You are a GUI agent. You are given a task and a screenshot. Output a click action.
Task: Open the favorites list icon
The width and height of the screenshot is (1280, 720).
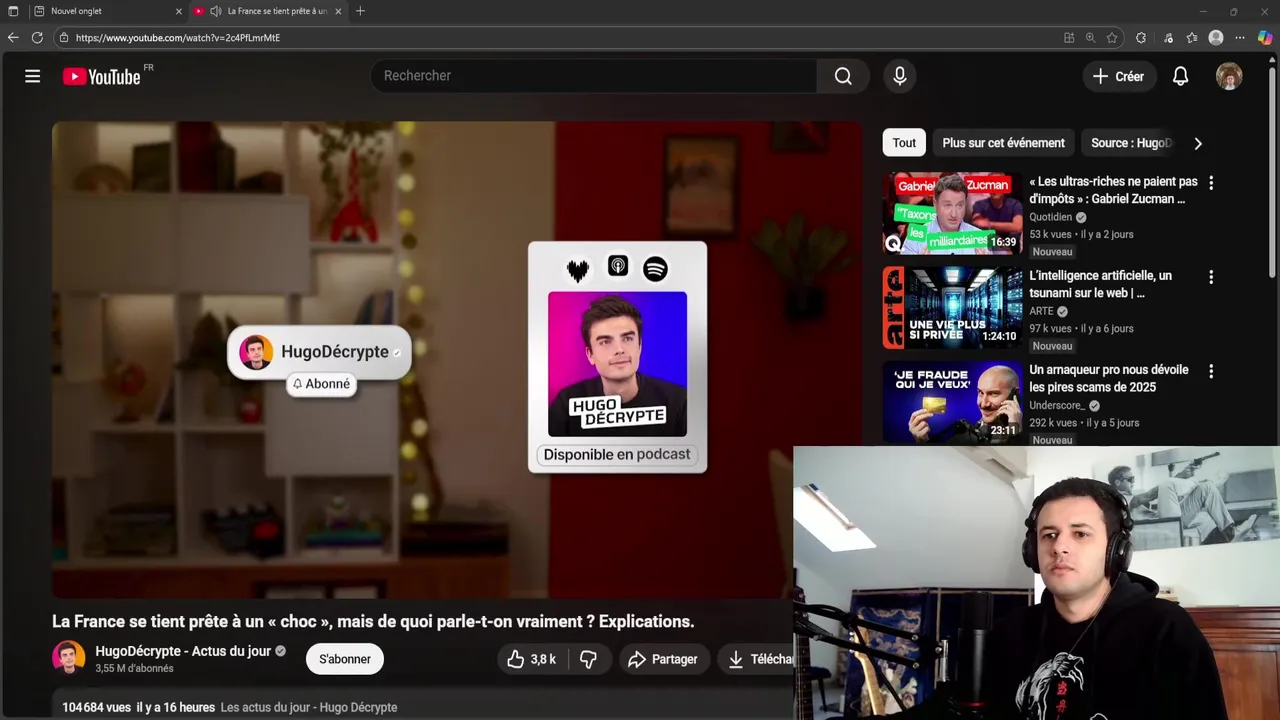(1192, 38)
